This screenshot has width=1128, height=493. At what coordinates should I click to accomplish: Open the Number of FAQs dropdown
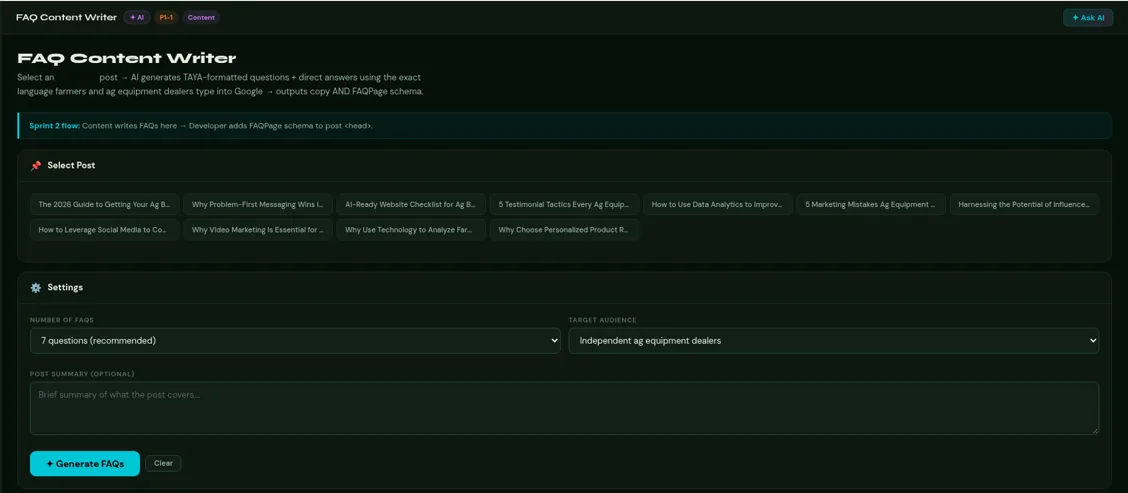pos(295,340)
